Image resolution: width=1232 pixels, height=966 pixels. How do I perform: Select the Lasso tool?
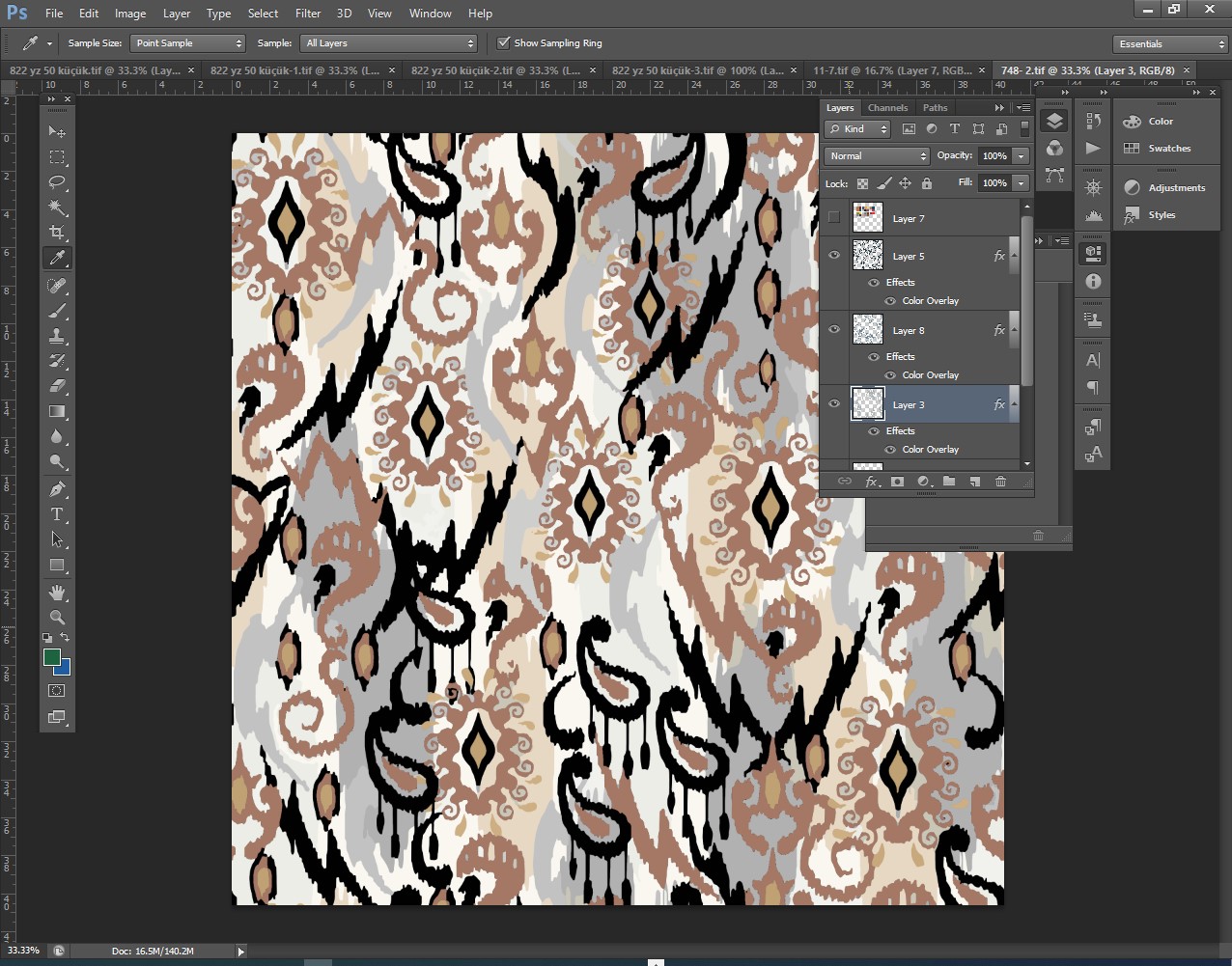point(57,182)
